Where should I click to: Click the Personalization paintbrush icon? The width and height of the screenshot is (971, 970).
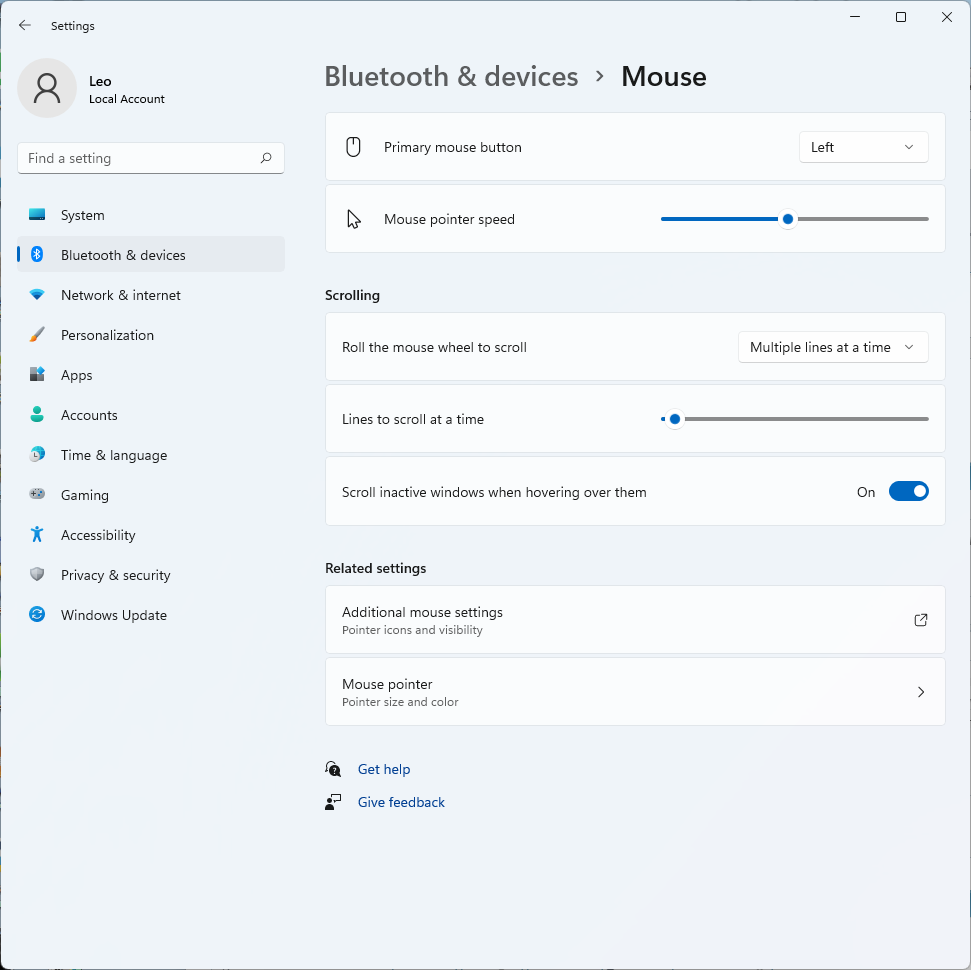coord(37,334)
